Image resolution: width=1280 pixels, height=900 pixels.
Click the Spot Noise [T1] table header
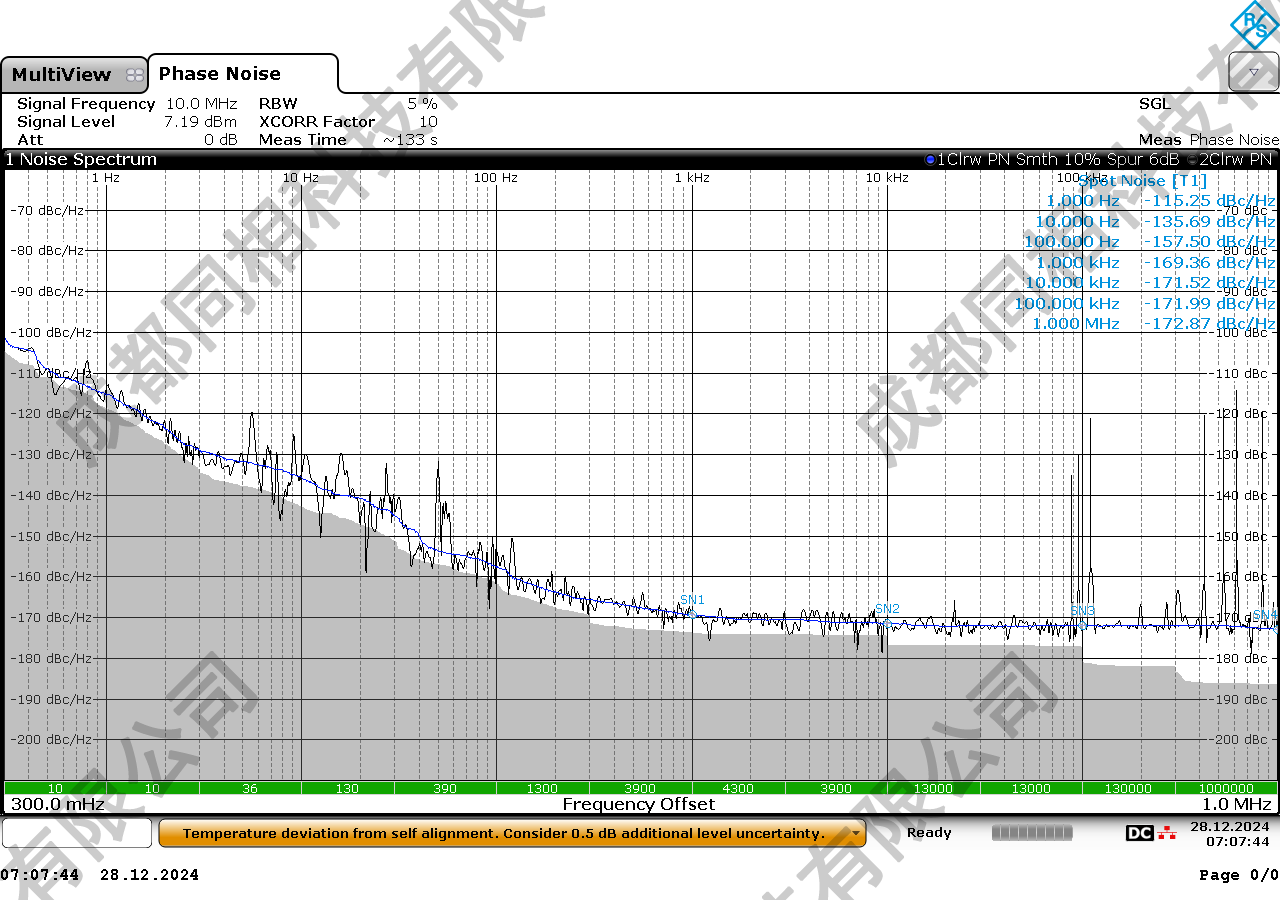pos(1142,181)
